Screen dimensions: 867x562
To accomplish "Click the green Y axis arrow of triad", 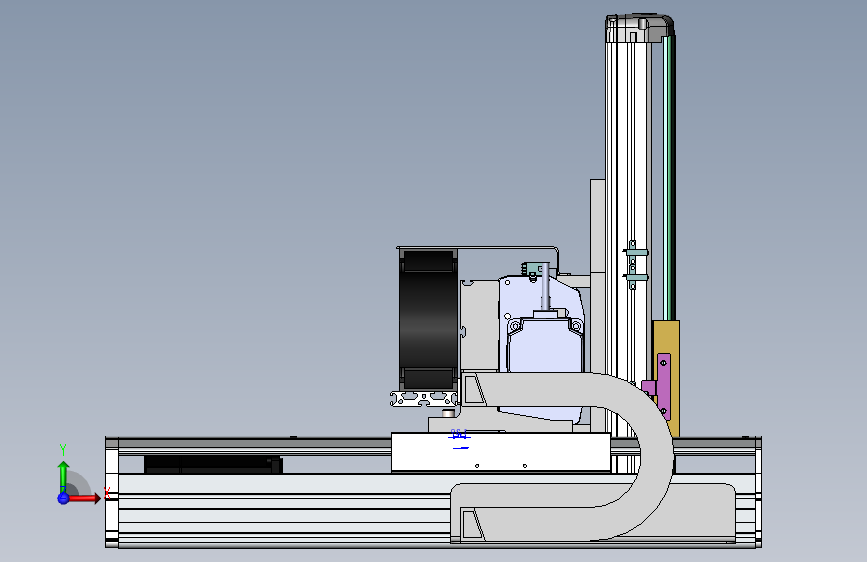I will click(63, 475).
